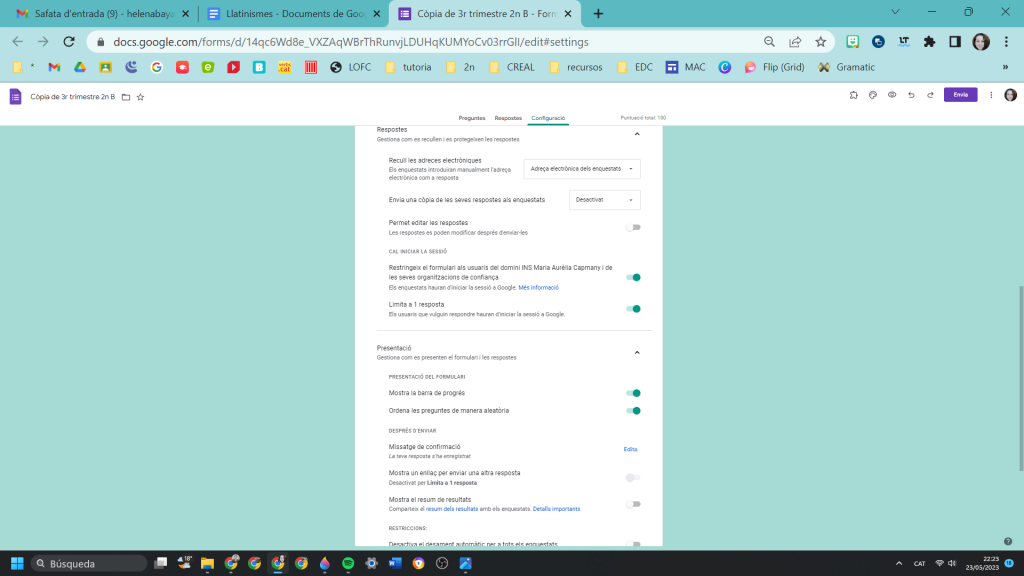
Task: Star the form next to its title
Action: click(x=140, y=97)
